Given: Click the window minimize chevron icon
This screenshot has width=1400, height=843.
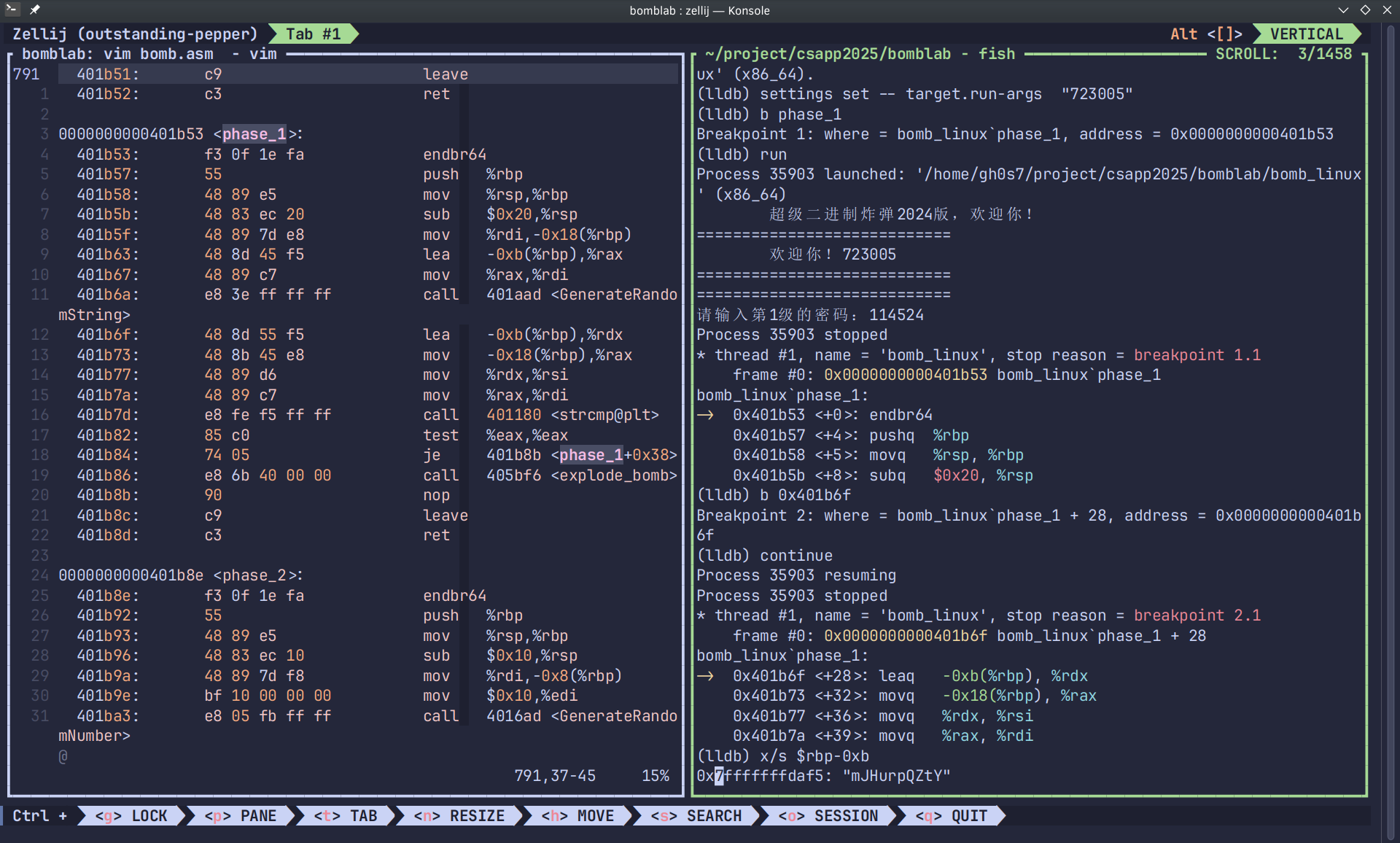Looking at the screenshot, I should pos(1343,9).
